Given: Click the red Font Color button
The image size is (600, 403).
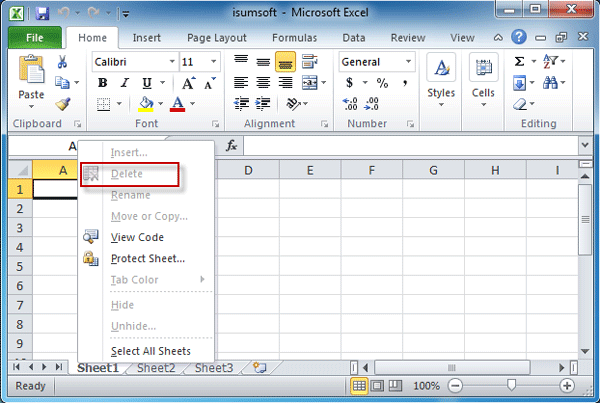Looking at the screenshot, I should click(x=178, y=104).
